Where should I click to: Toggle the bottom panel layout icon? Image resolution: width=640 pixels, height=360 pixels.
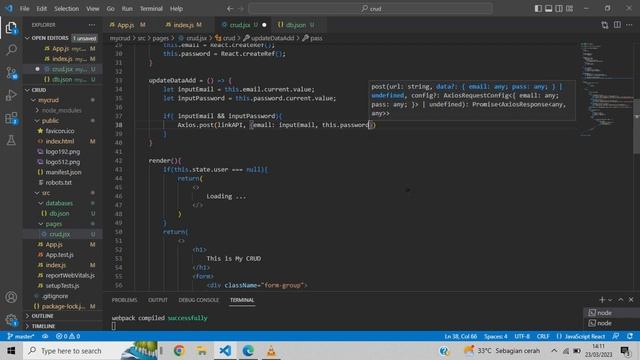549,9
